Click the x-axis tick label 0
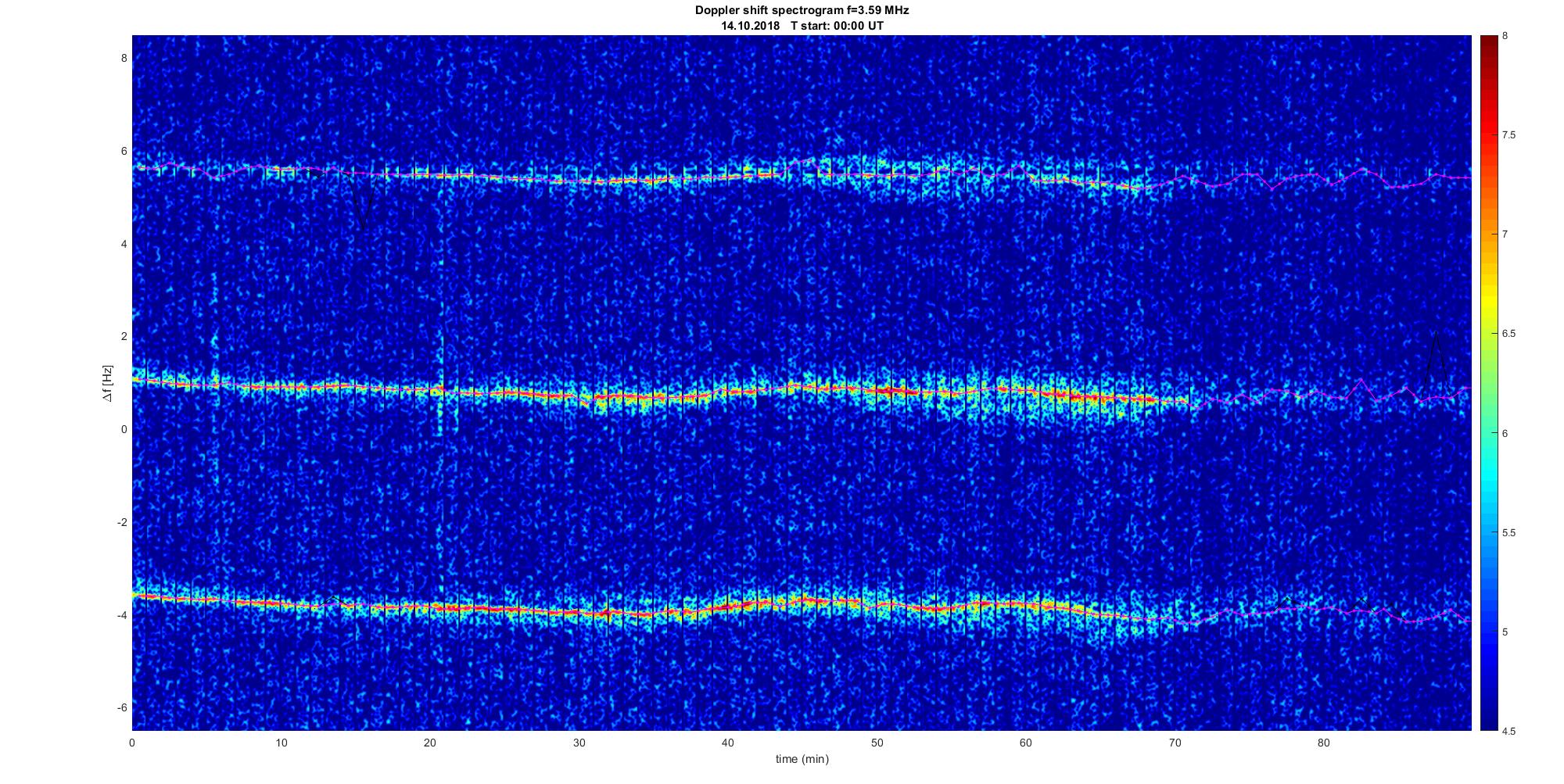This screenshot has height=784, width=1564. click(x=132, y=743)
